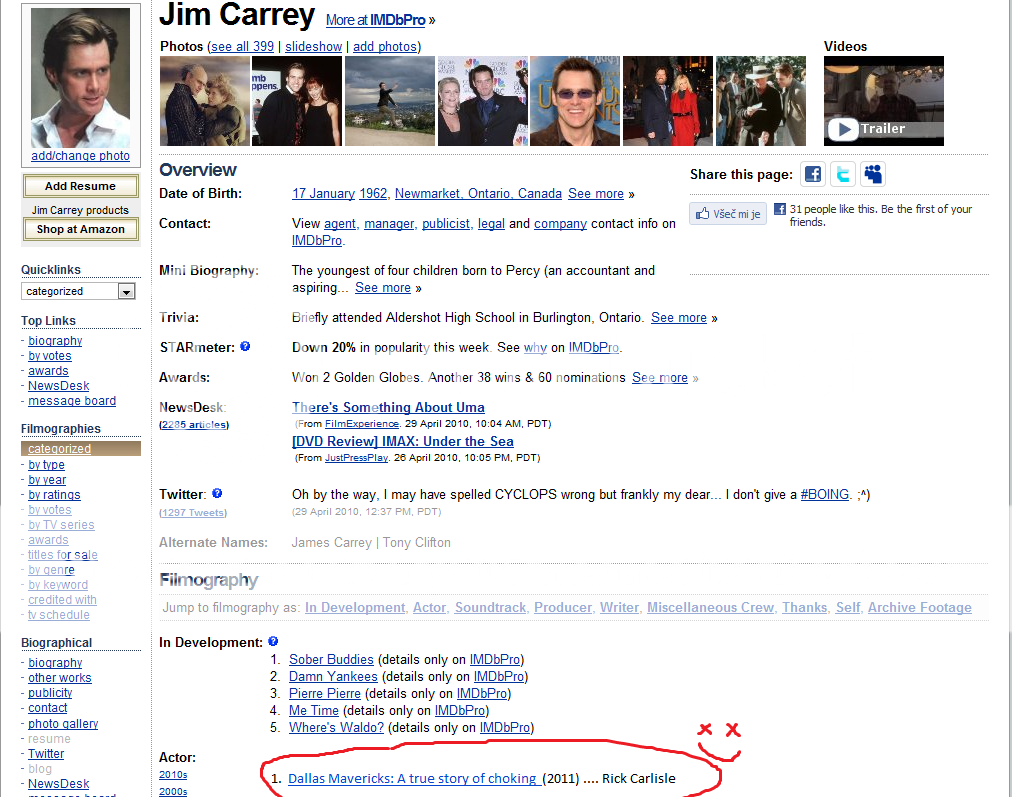Jump to Soundtrack filmography section

pos(490,608)
